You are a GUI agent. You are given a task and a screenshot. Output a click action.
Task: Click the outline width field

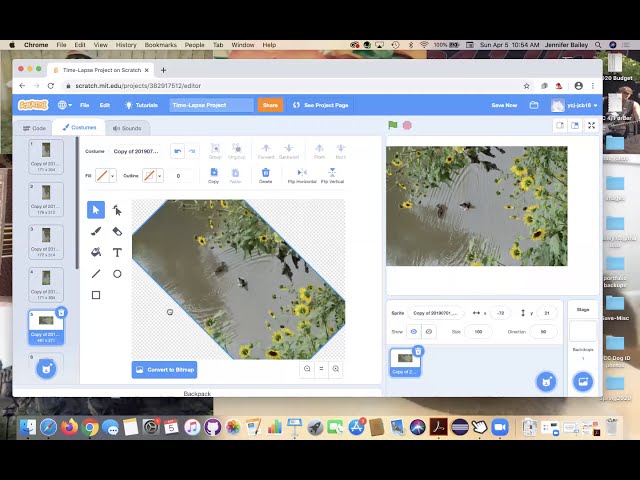(x=180, y=176)
